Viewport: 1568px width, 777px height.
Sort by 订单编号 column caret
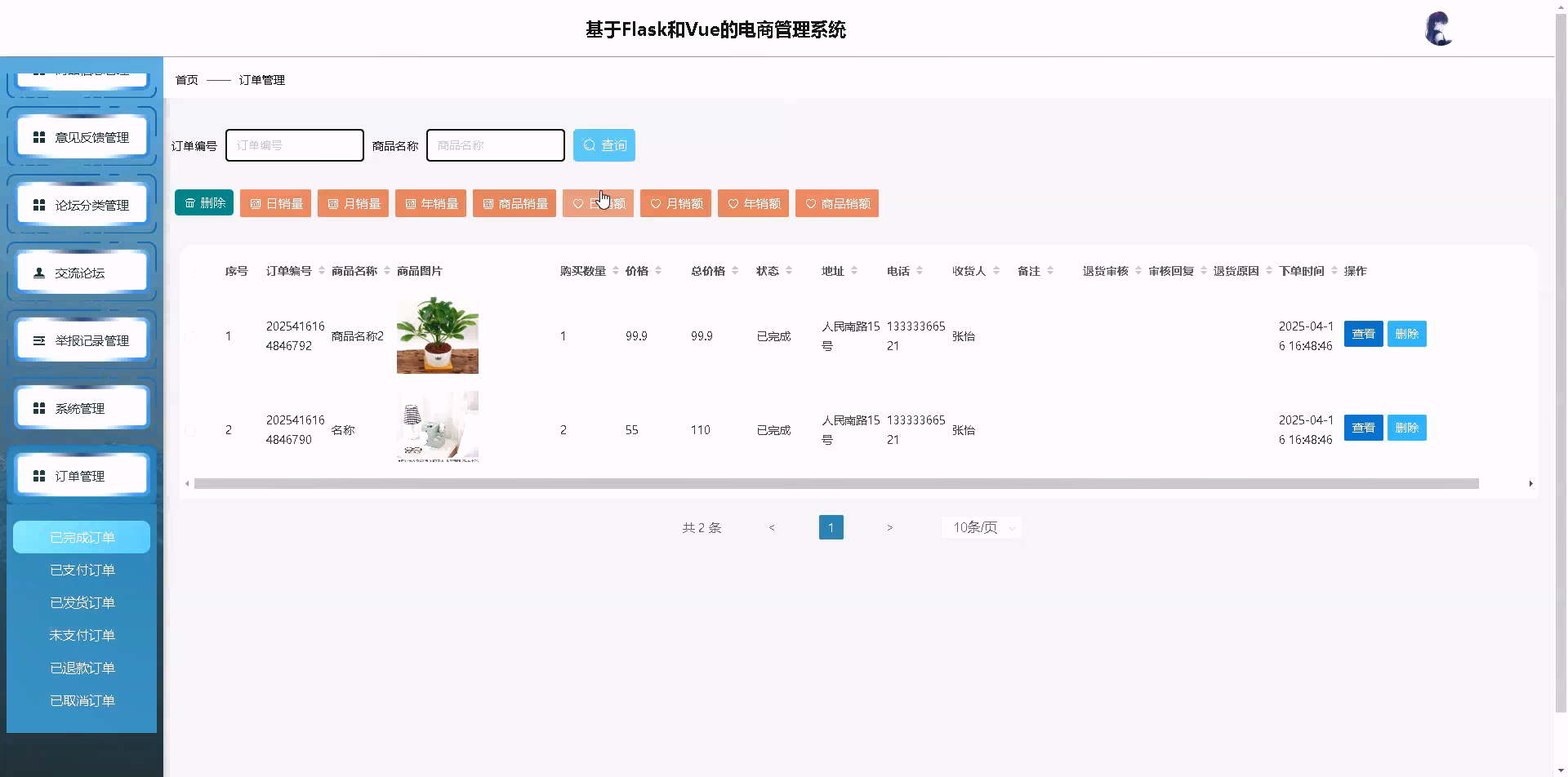coord(322,271)
